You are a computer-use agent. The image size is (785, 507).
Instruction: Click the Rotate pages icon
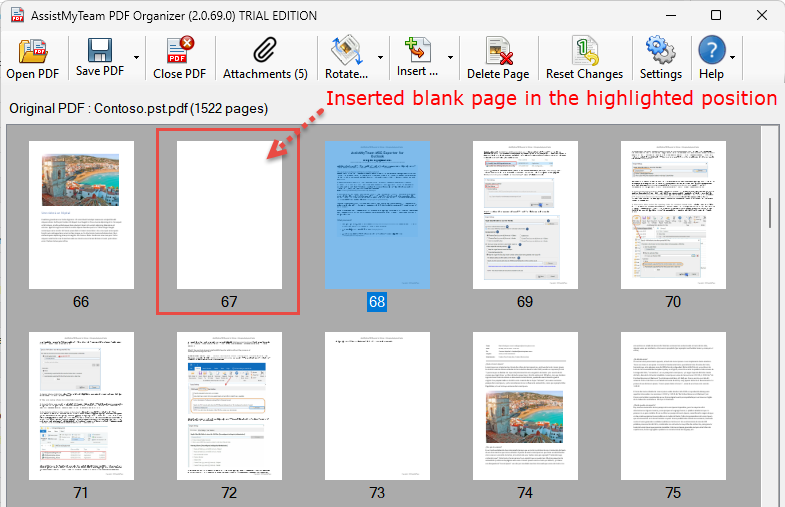pyautogui.click(x=346, y=50)
